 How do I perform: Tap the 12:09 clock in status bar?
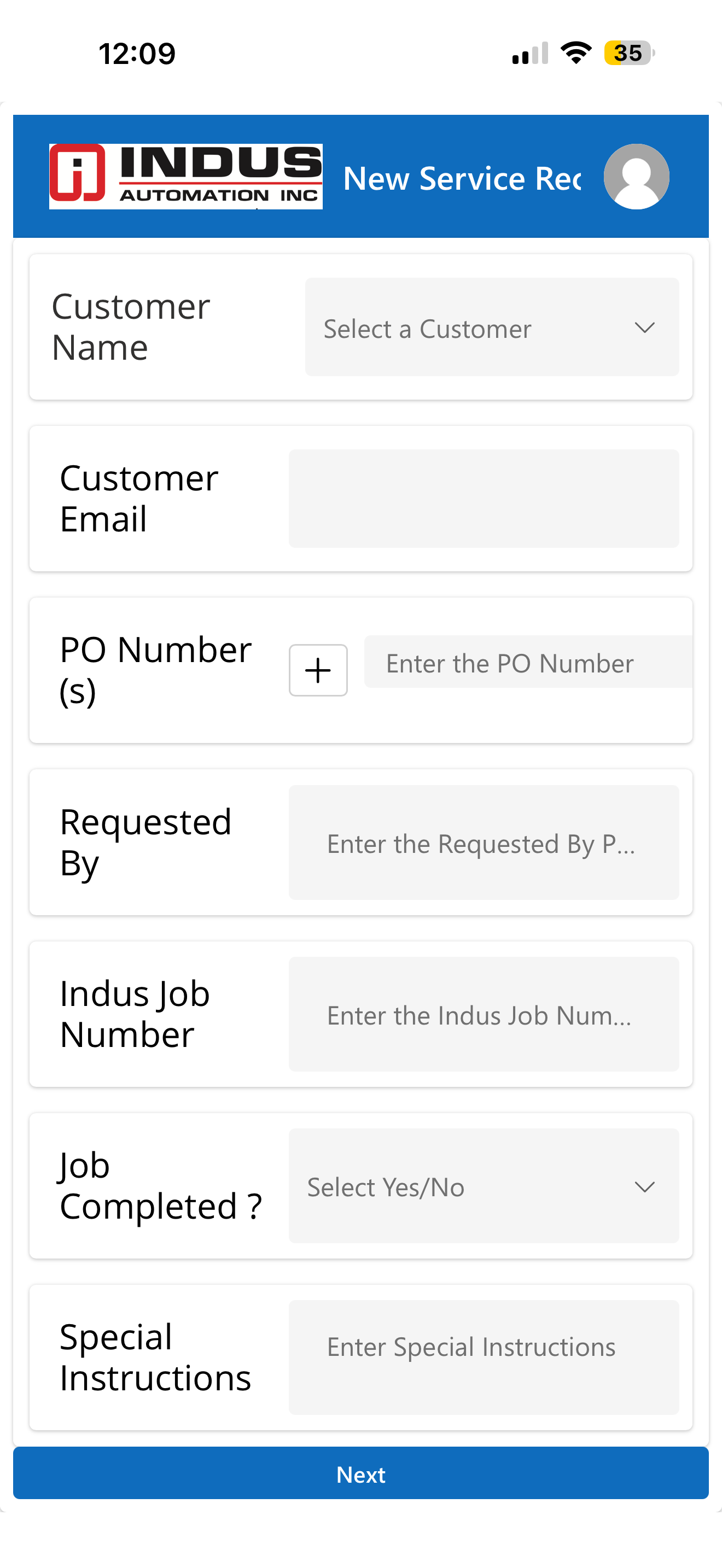click(137, 54)
